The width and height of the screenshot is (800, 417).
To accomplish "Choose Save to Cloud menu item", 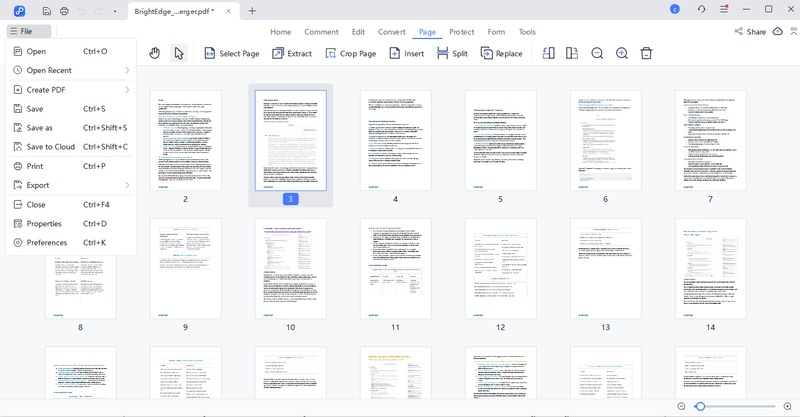I will (71, 147).
